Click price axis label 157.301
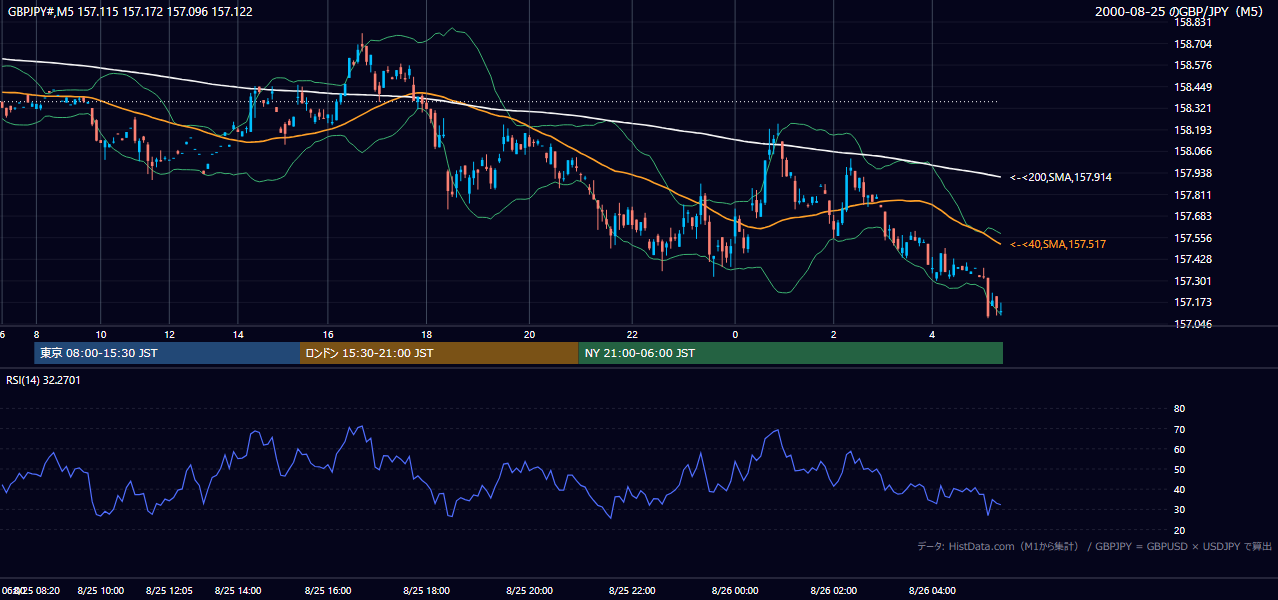This screenshot has width=1278, height=600. pyautogui.click(x=1193, y=281)
